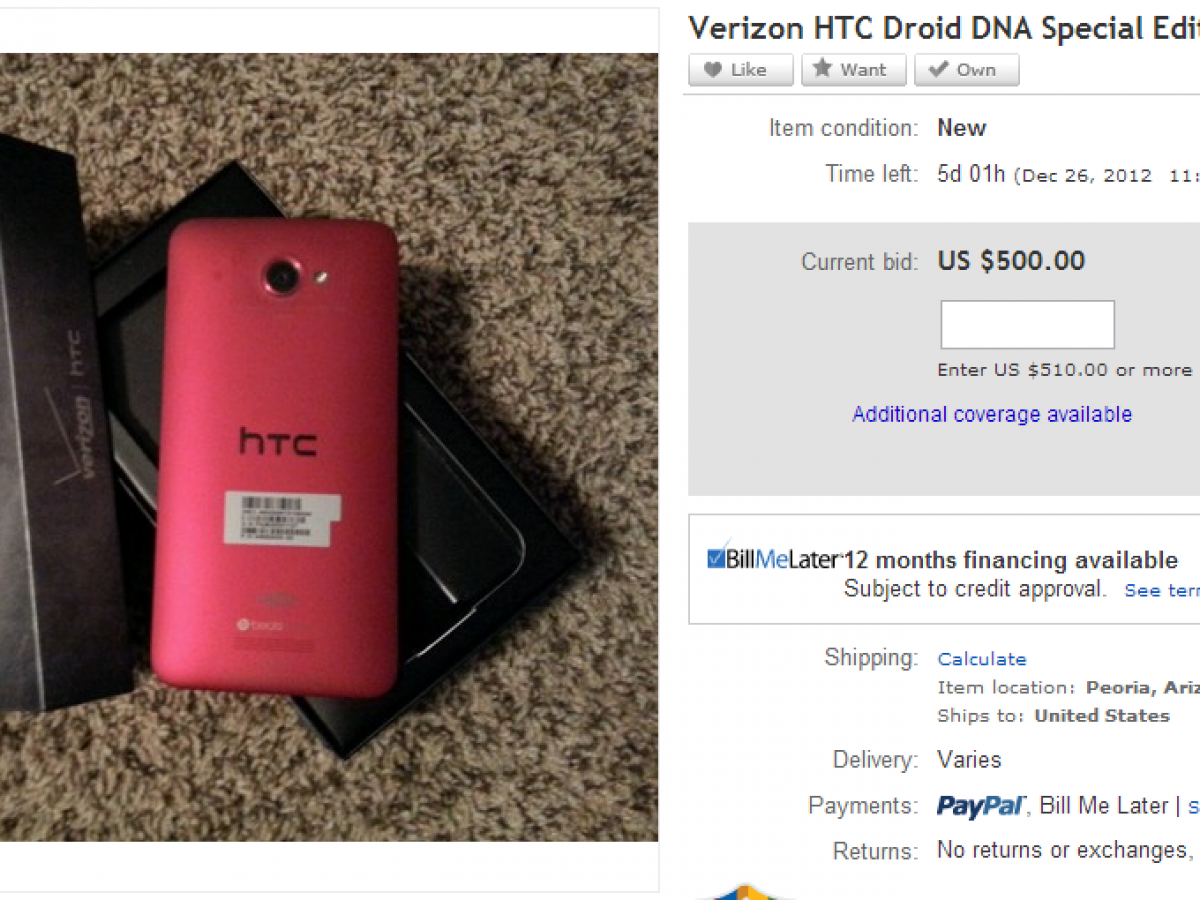1200x900 pixels.
Task: Click the Enter US $510.00 or more hint
Action: click(x=1064, y=370)
